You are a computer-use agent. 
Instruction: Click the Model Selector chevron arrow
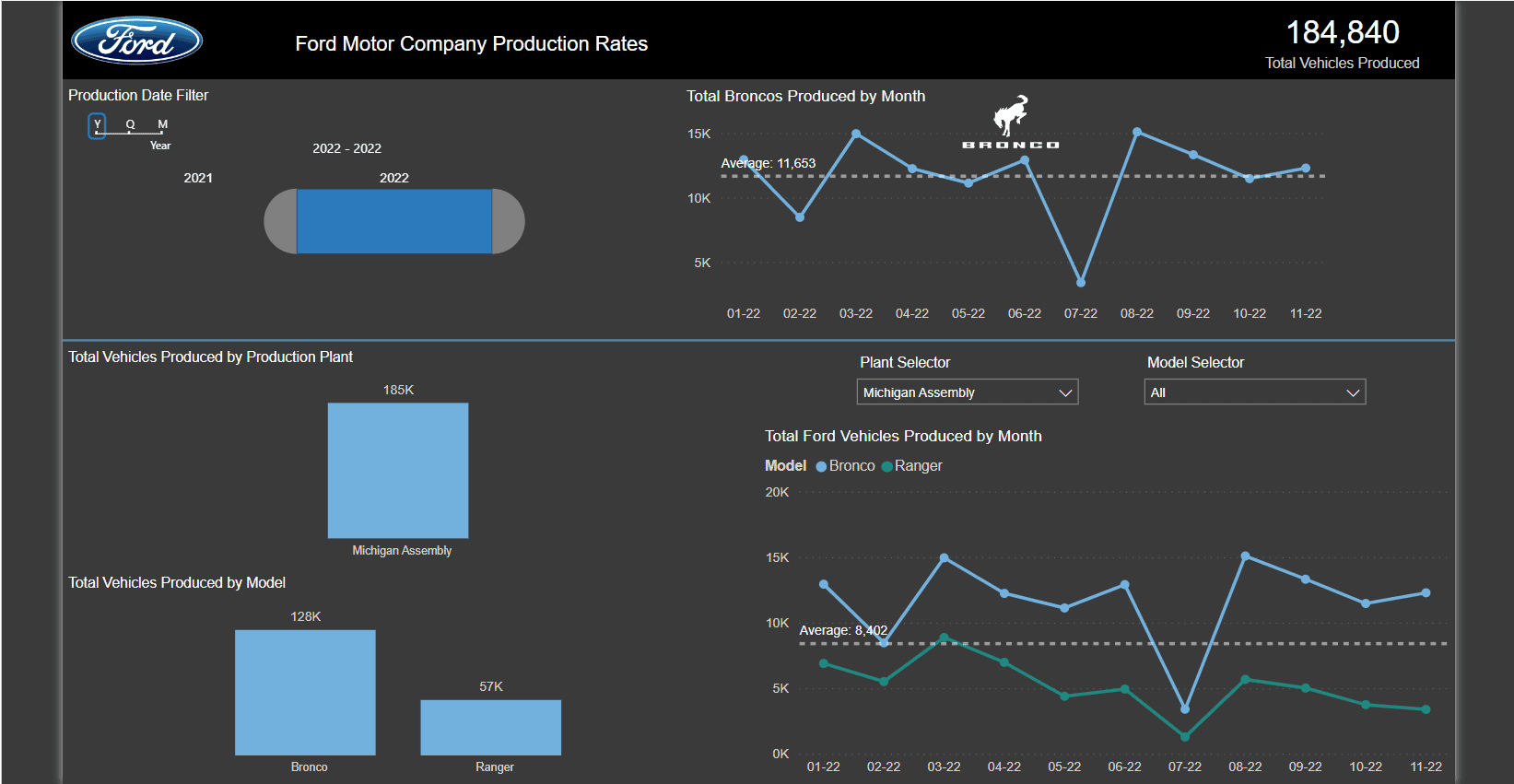pyautogui.click(x=1353, y=392)
